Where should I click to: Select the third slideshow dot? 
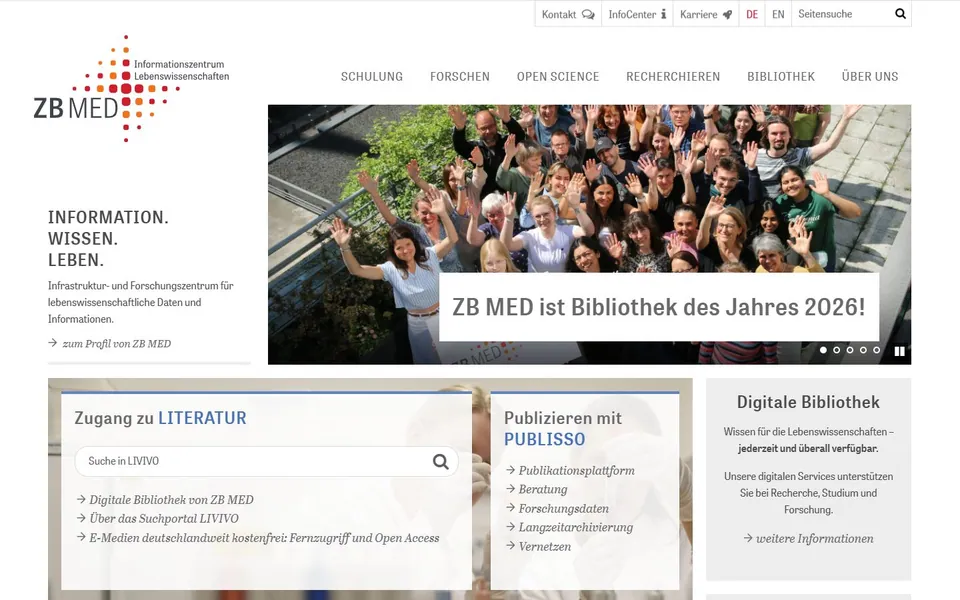coord(850,350)
